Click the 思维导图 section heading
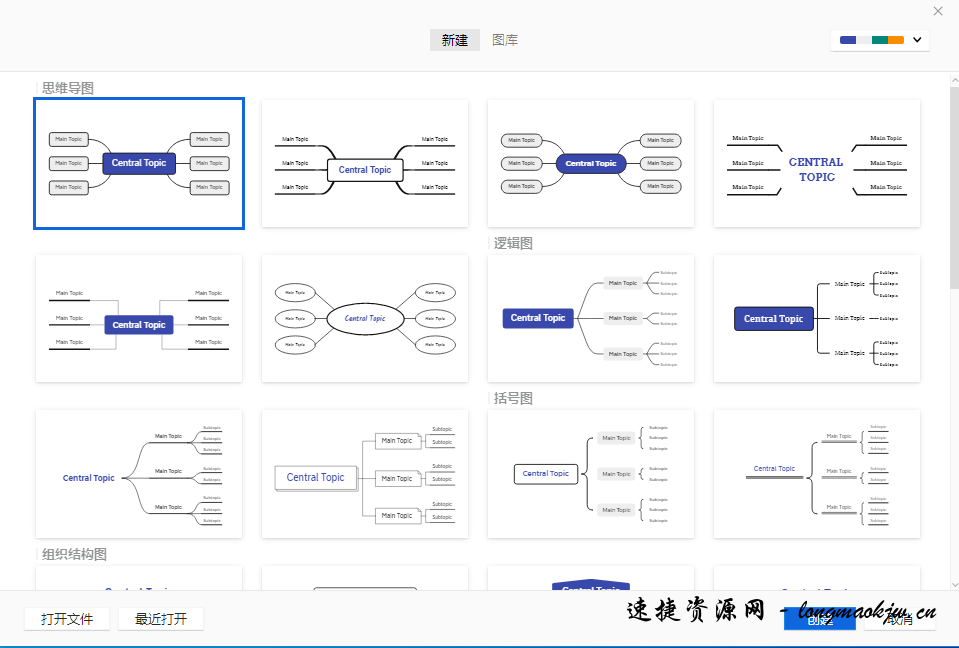 pos(68,89)
